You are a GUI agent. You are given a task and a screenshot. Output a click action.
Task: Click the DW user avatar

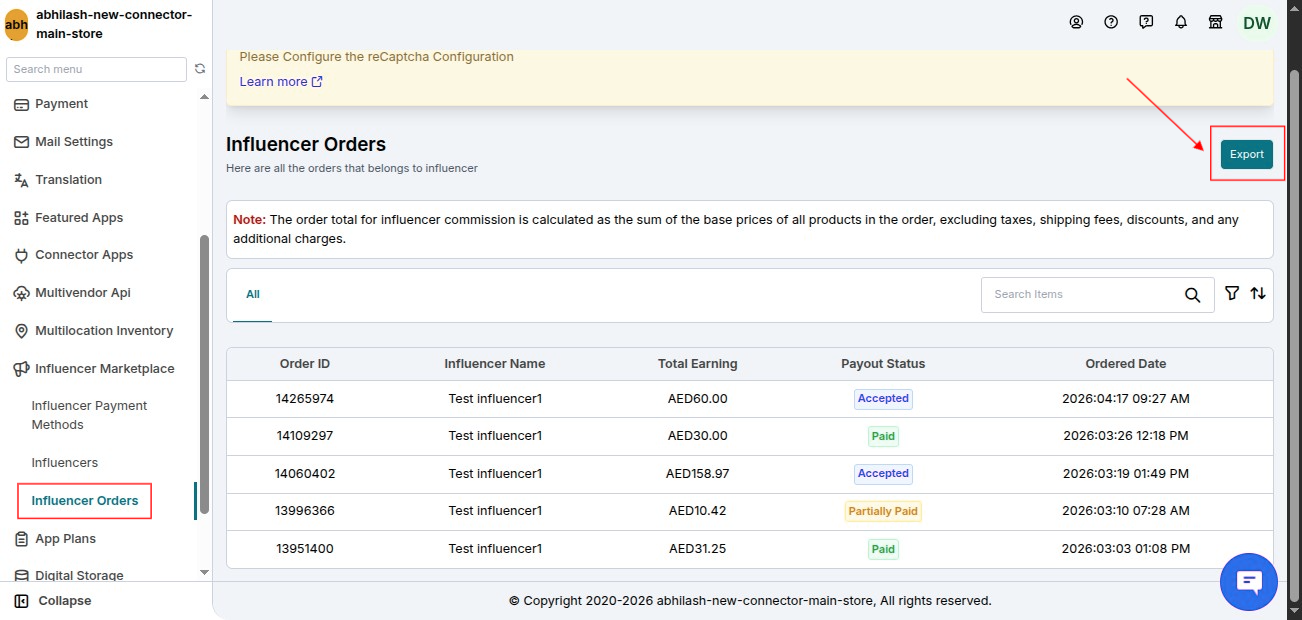click(1257, 23)
